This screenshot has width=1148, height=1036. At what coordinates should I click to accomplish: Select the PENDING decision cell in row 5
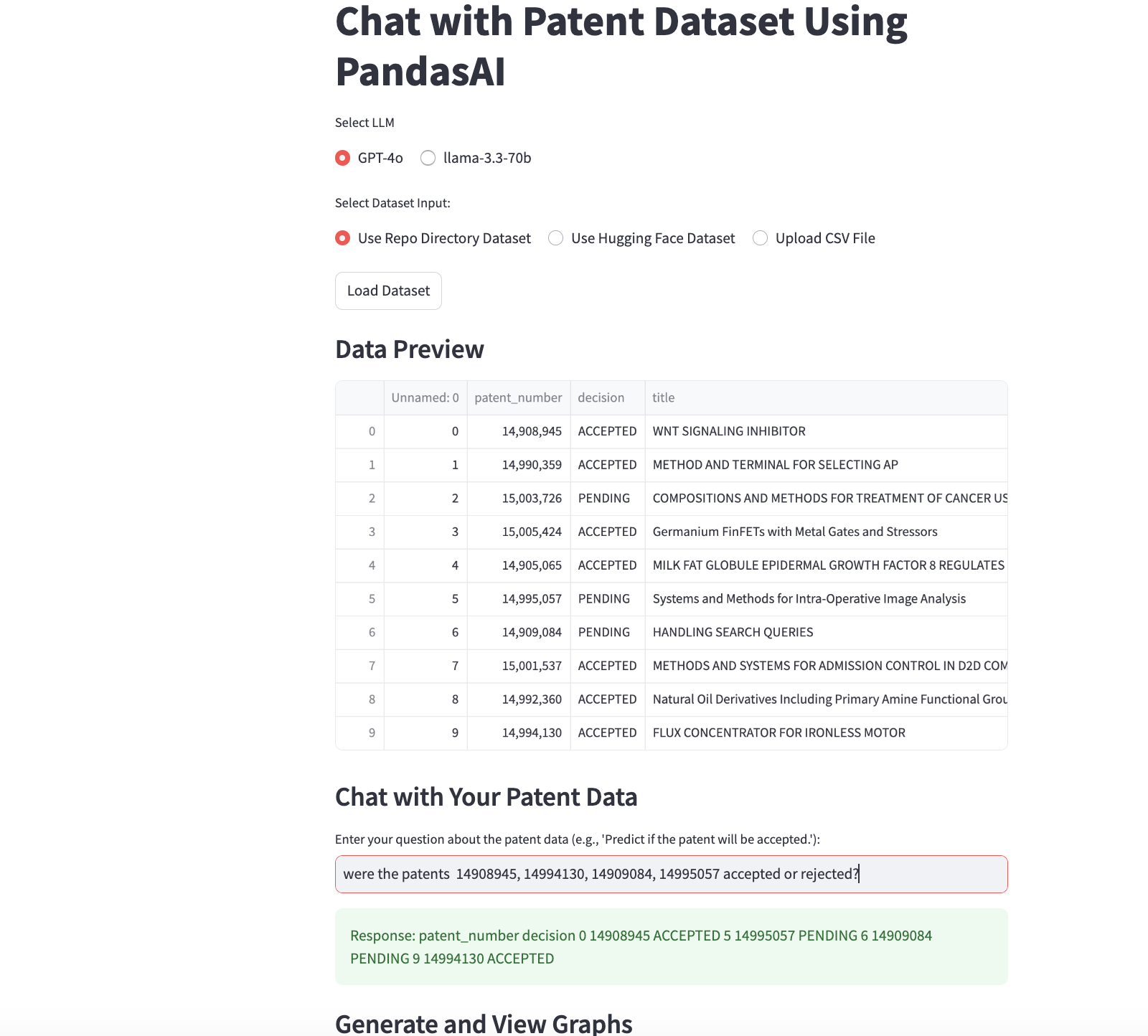coord(608,598)
